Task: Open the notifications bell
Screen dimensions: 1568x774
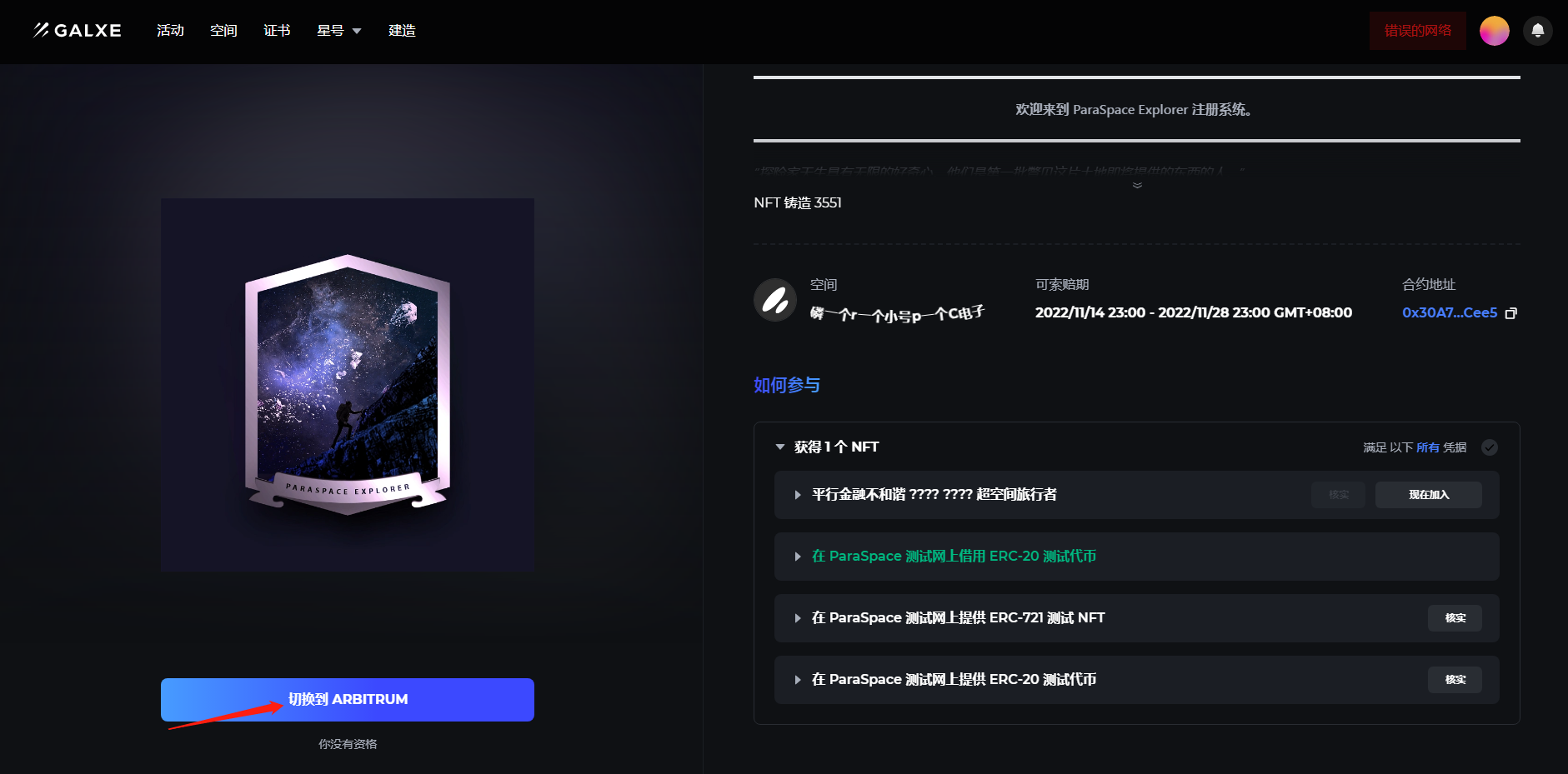Action: [1537, 31]
